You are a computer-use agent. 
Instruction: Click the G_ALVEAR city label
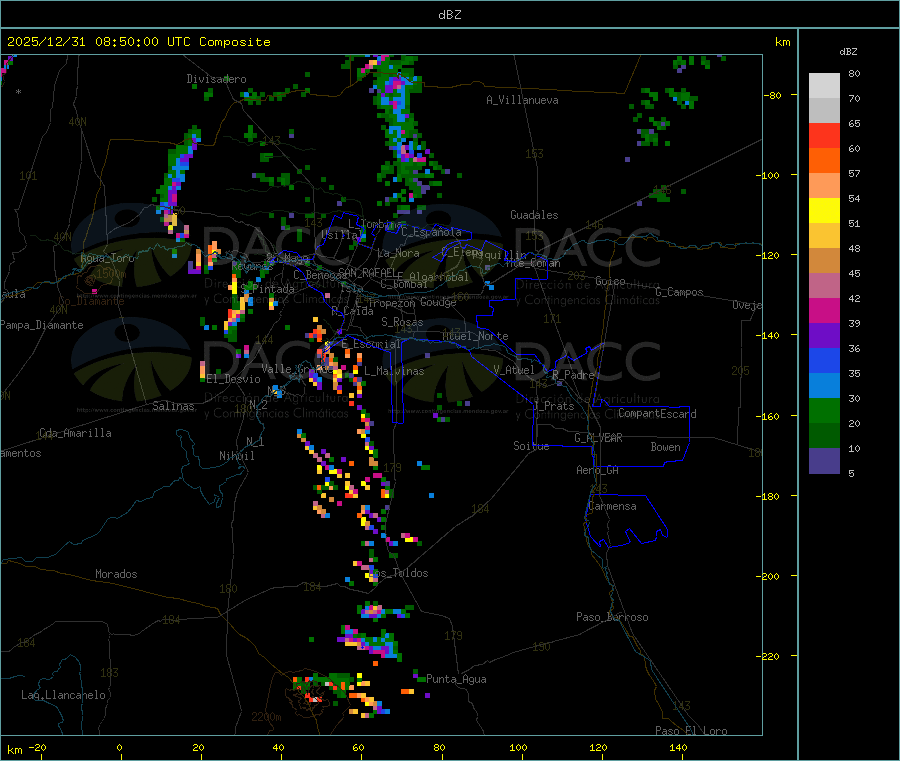(x=598, y=438)
